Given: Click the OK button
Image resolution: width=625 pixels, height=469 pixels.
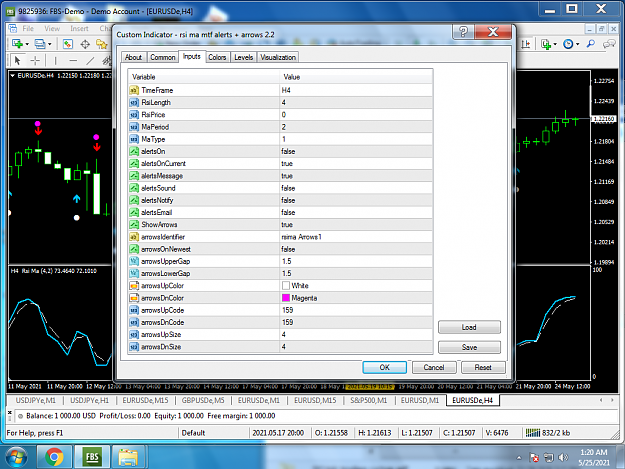Looking at the screenshot, I should click(x=384, y=367).
